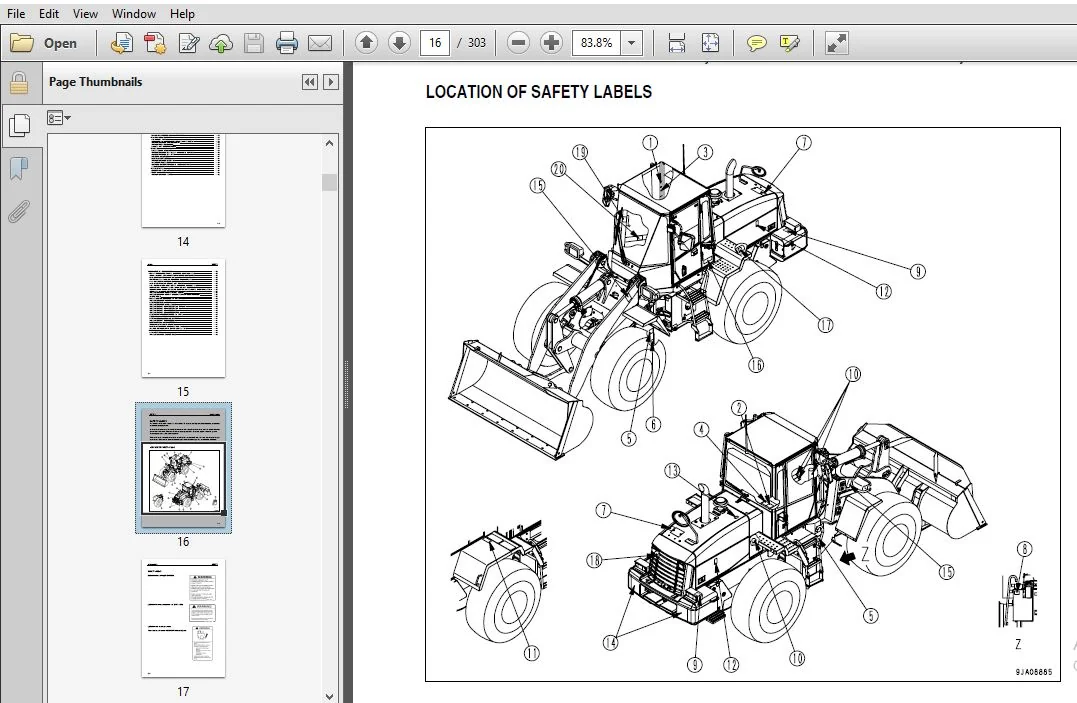Click thumbnail scrollbar up arrow
The height and width of the screenshot is (703, 1077).
coord(330,143)
